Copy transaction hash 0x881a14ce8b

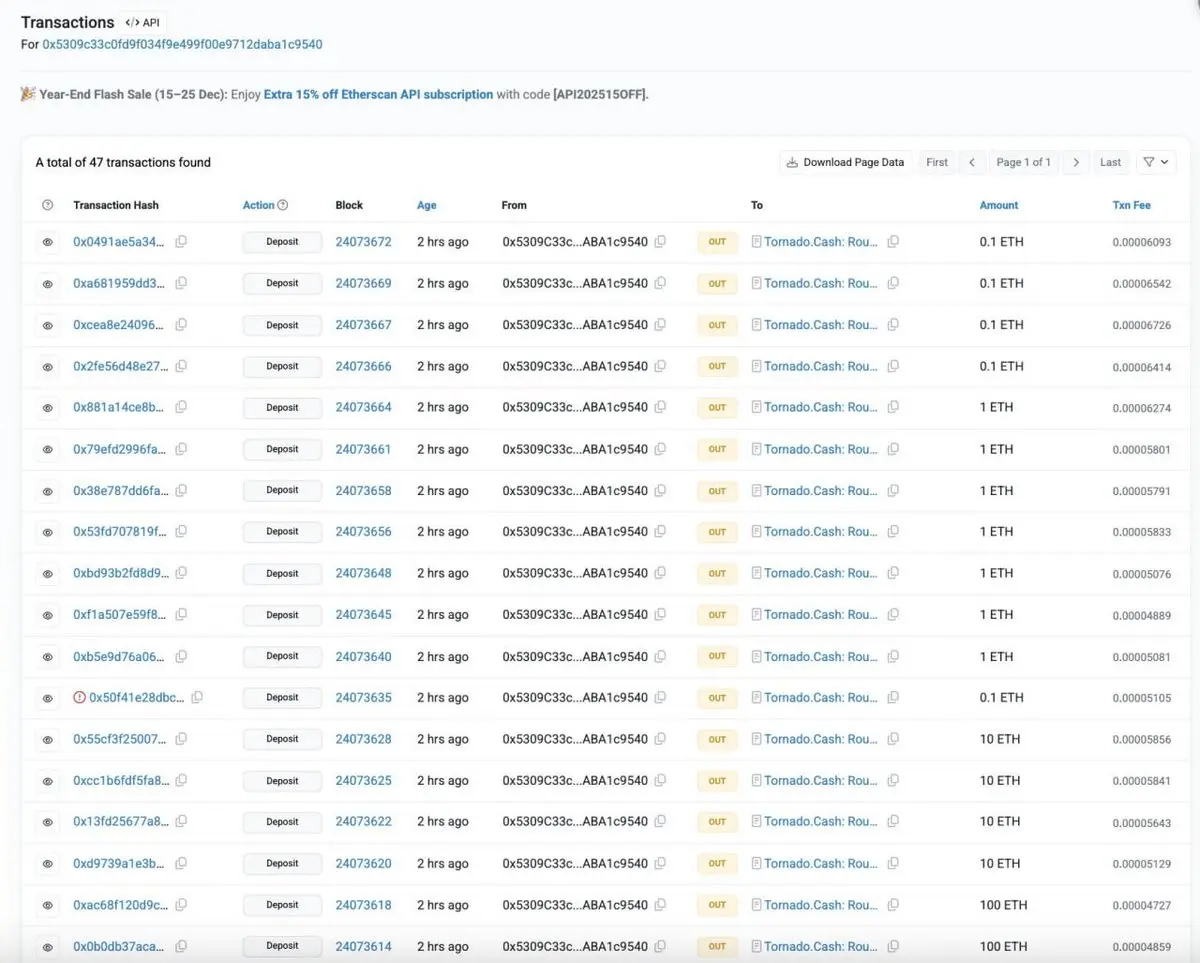pyautogui.click(x=181, y=407)
